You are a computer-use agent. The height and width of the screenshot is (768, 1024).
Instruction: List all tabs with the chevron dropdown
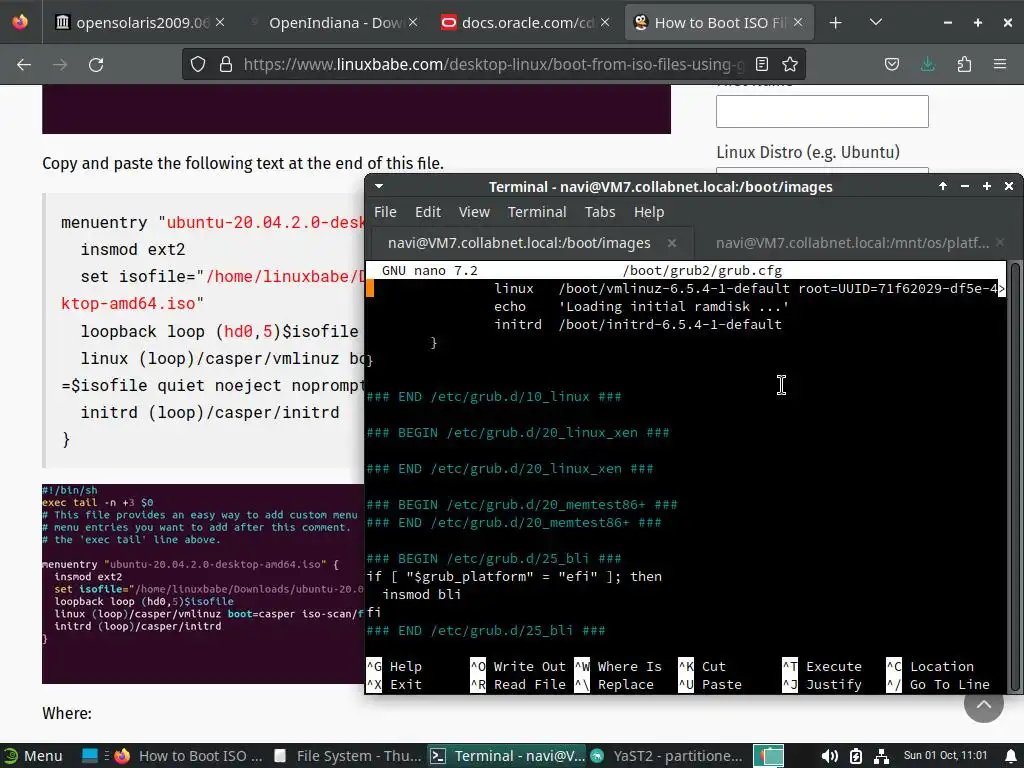click(x=876, y=23)
